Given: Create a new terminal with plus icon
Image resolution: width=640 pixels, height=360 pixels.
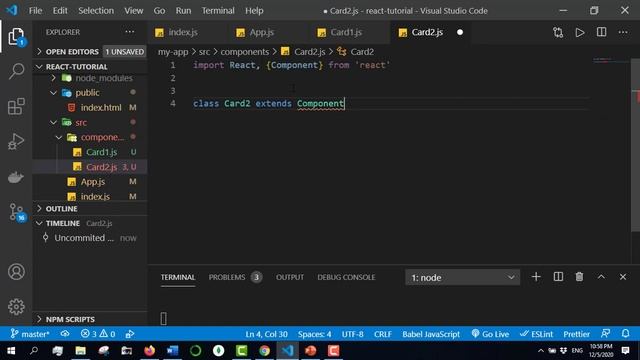Looking at the screenshot, I should tap(536, 277).
